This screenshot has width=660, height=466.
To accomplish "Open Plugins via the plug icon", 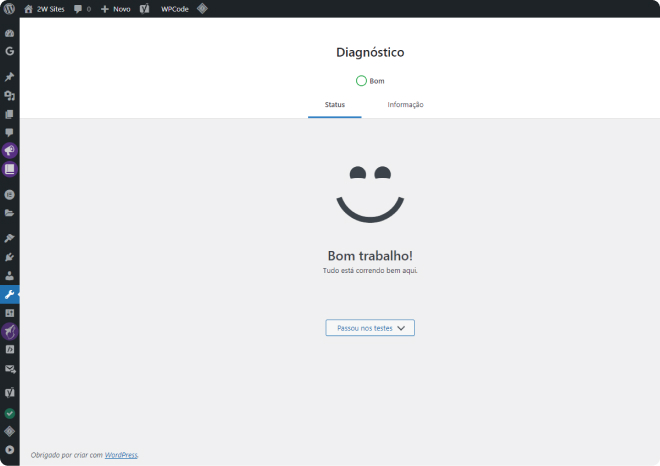I will pos(10,257).
